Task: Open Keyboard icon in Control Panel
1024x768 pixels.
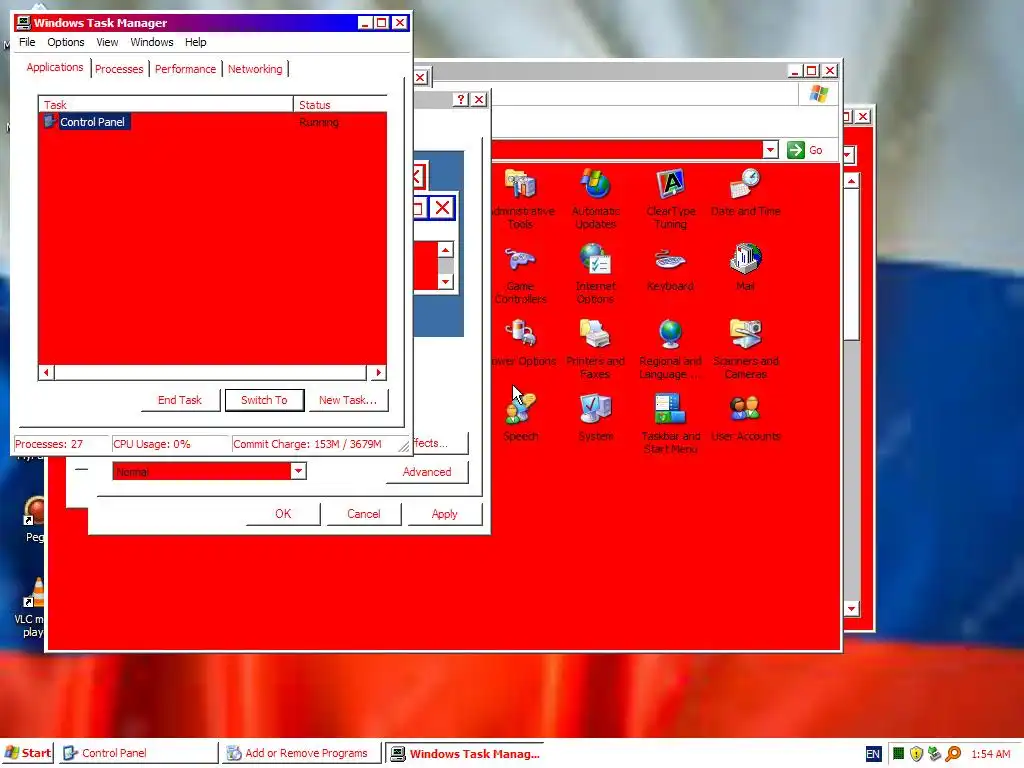Action: pyautogui.click(x=670, y=268)
